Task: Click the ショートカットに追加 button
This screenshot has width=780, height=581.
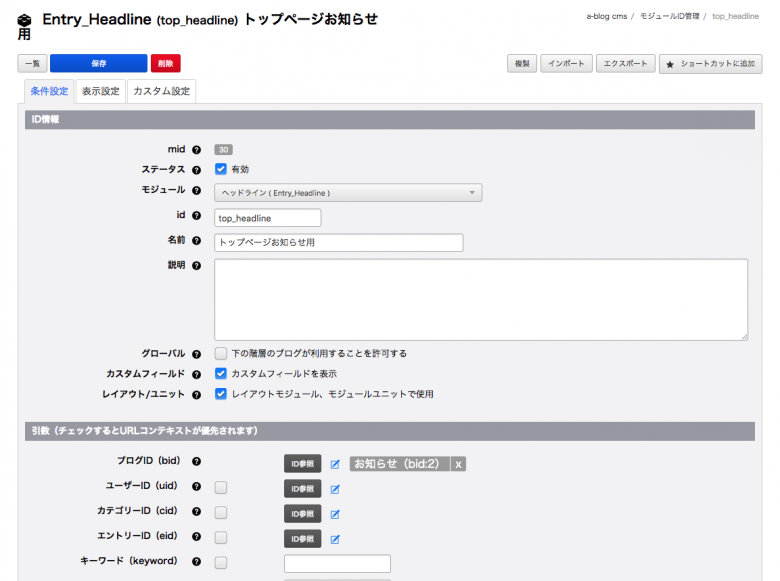Action: point(710,64)
